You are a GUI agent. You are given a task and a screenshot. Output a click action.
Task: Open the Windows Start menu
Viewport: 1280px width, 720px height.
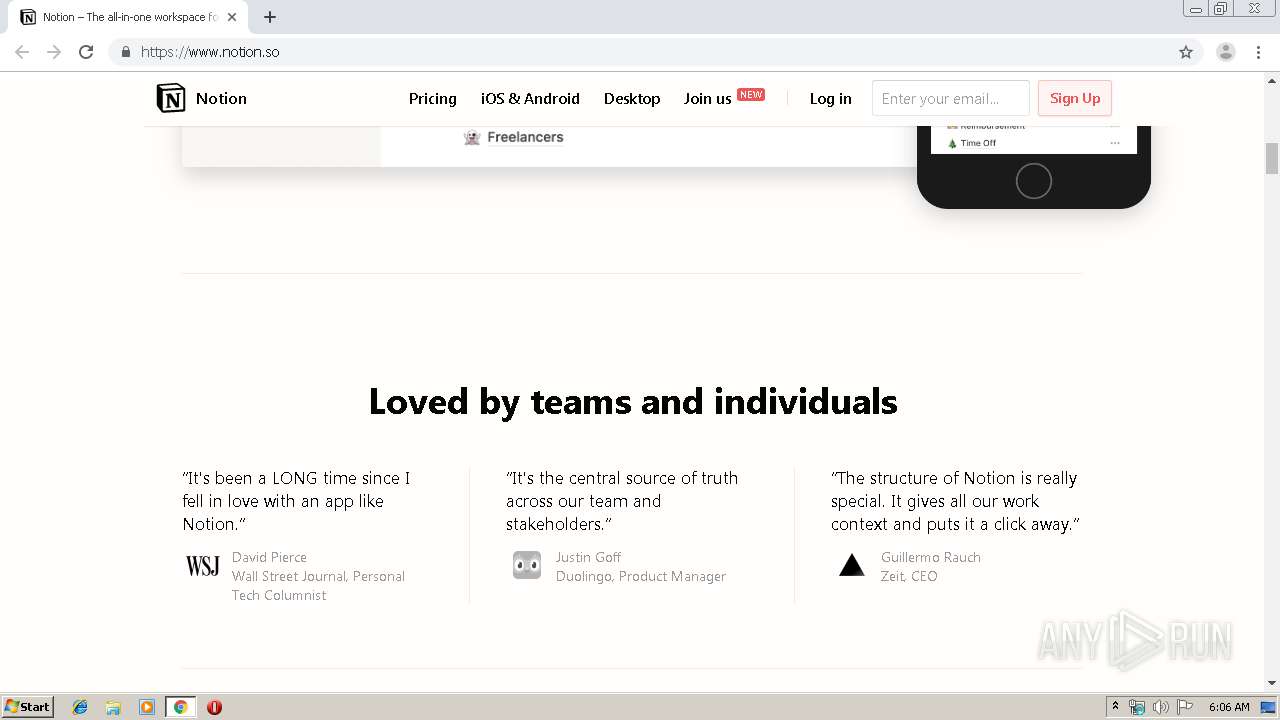coord(27,707)
